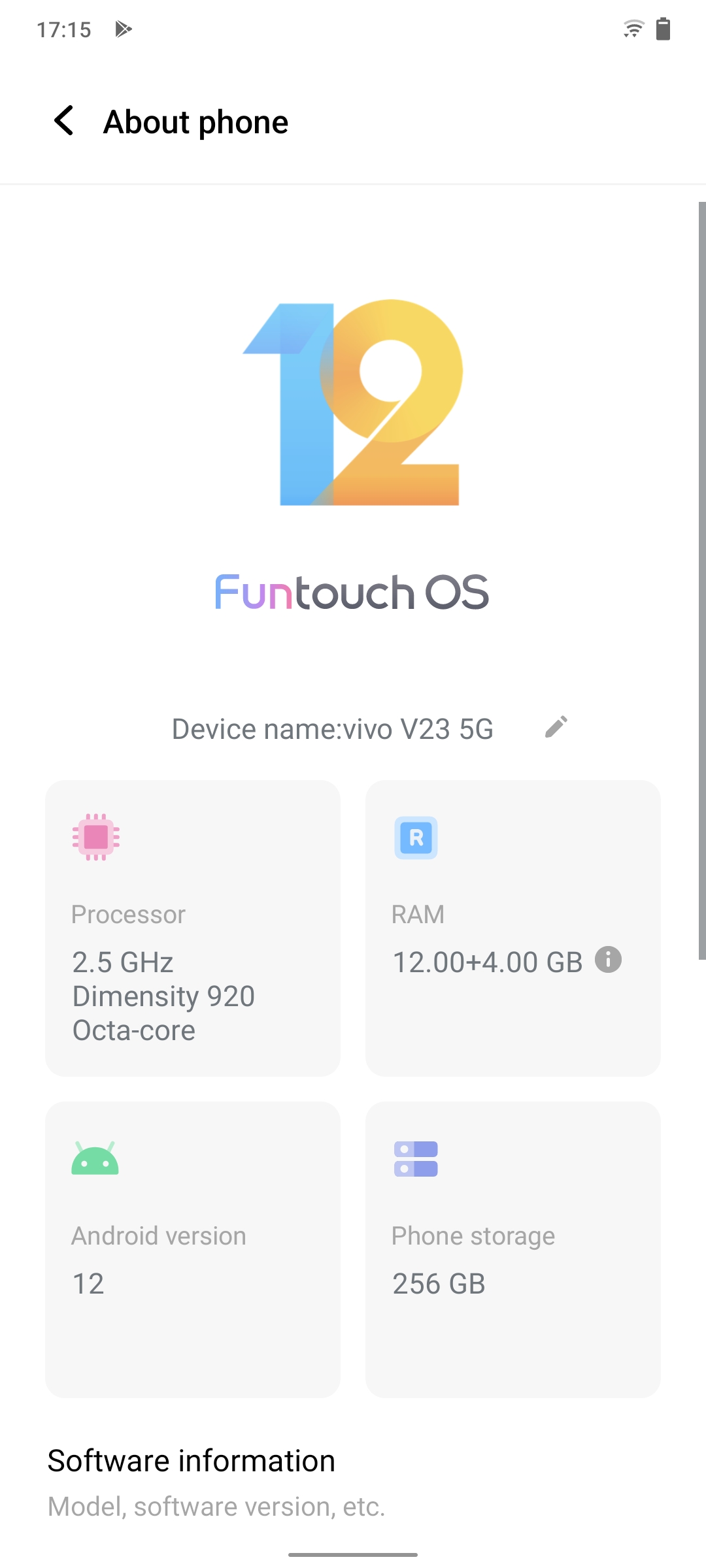Tap the colorful 12 version logo

(x=353, y=402)
